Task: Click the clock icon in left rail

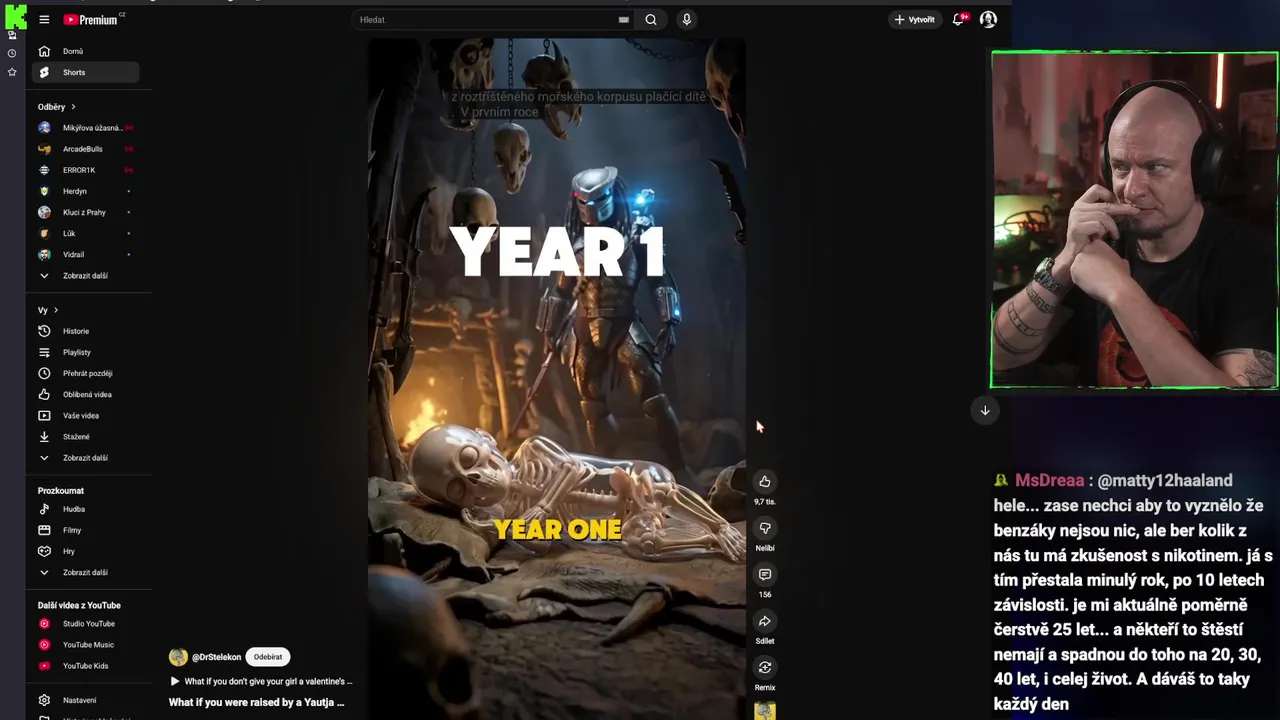Action: 12,53
